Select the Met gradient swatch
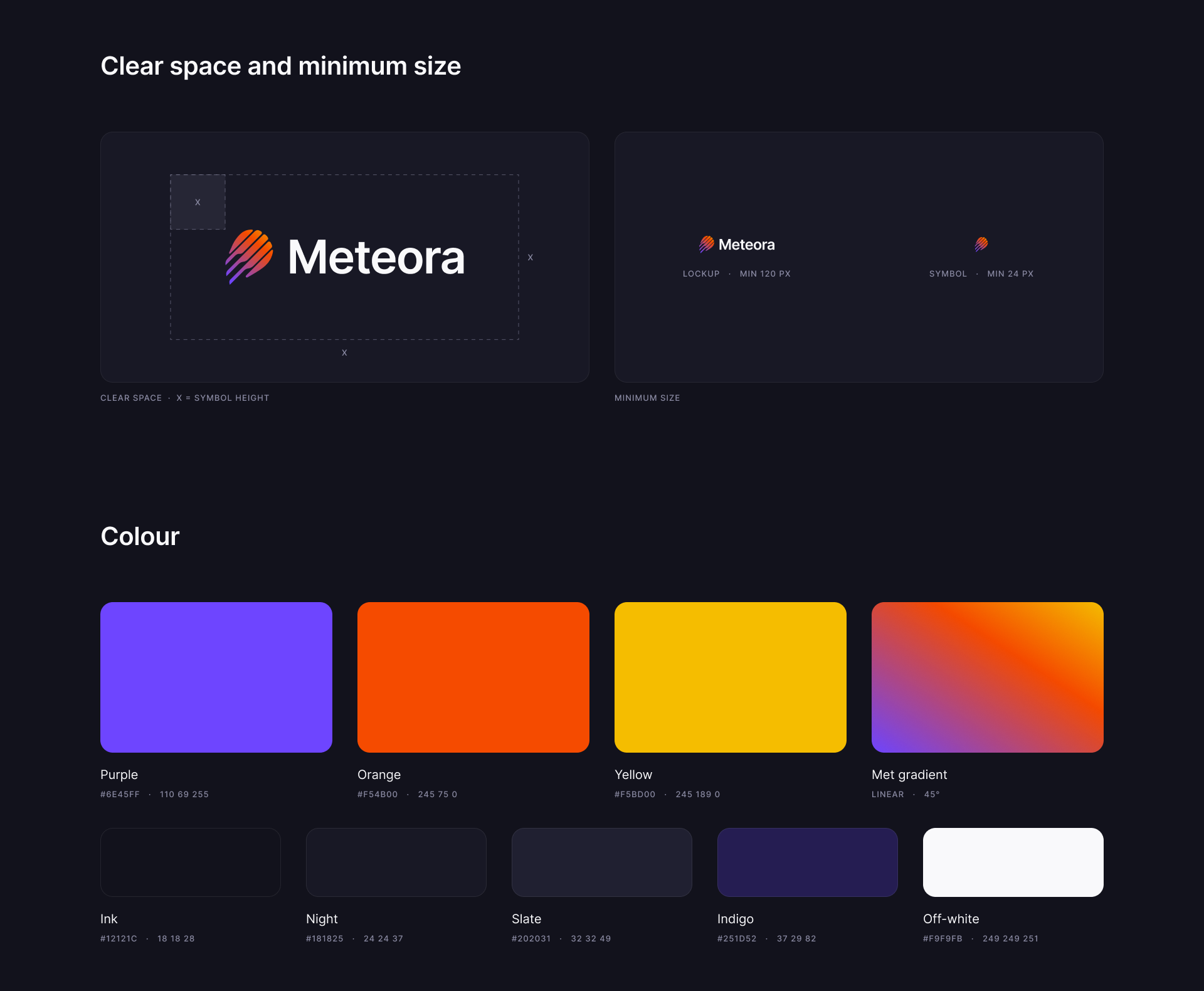1204x991 pixels. pyautogui.click(x=988, y=677)
